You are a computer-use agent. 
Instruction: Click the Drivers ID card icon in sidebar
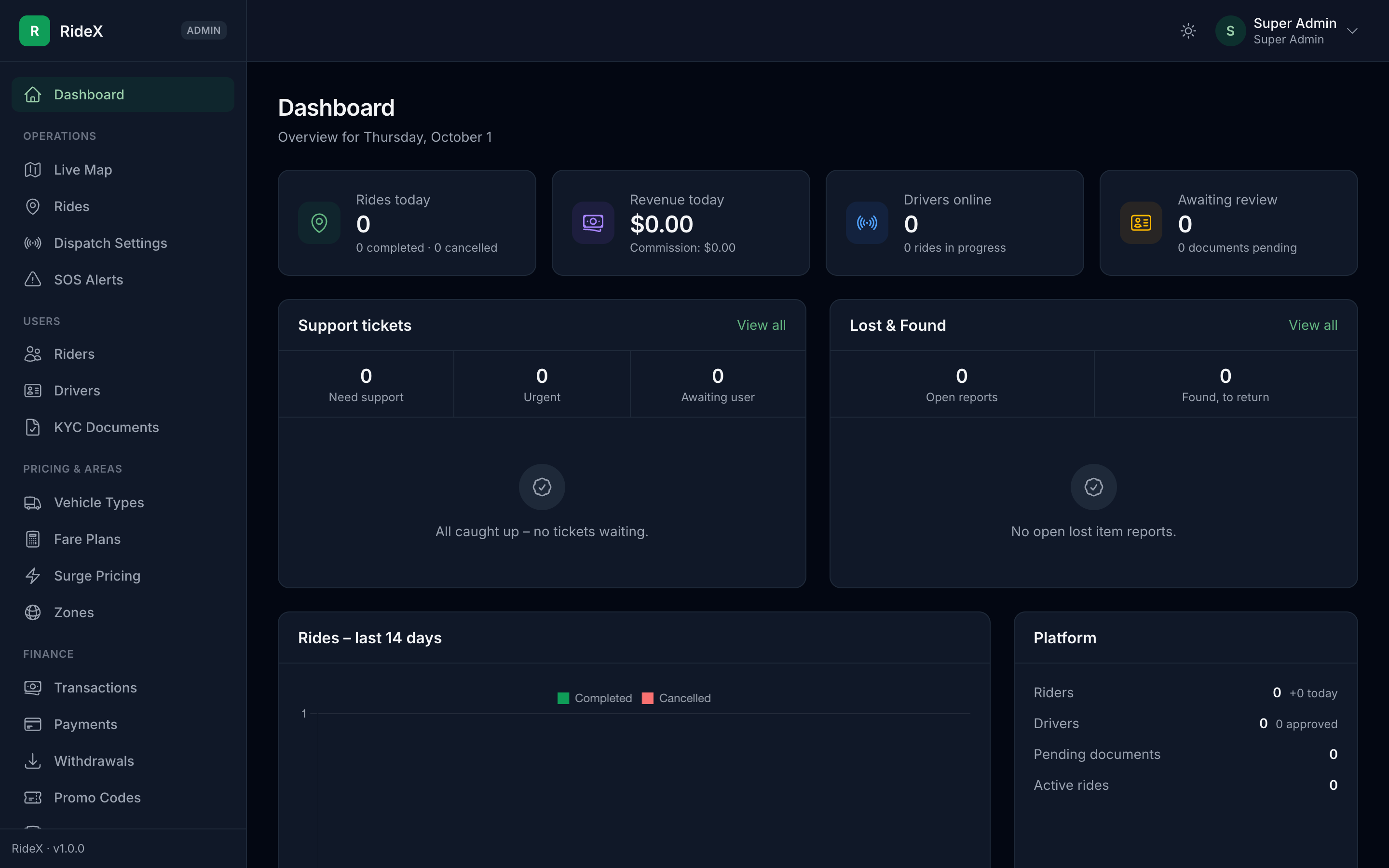33,391
